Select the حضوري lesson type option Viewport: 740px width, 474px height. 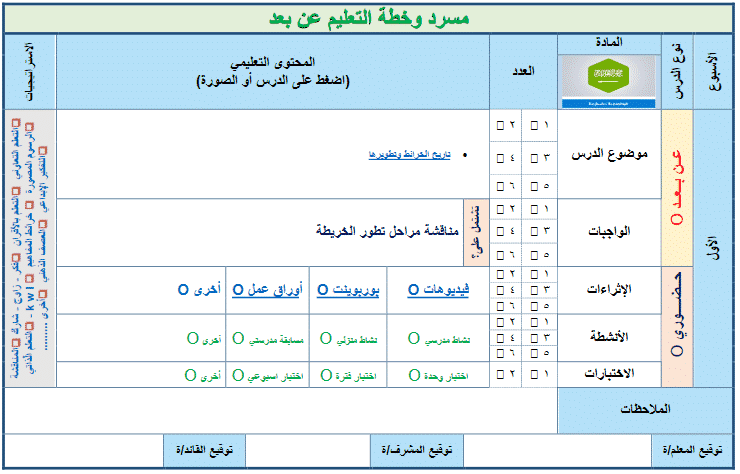pyautogui.click(x=677, y=351)
